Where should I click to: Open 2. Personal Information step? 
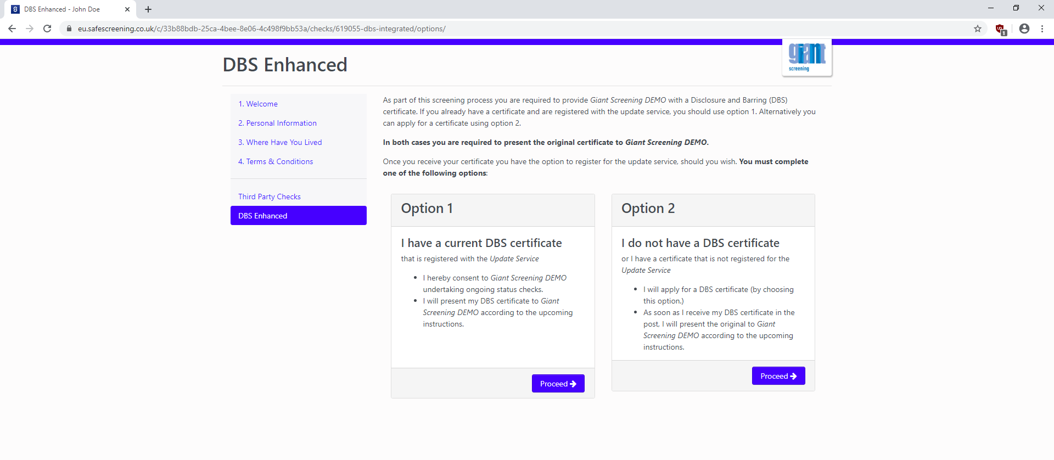[277, 123]
